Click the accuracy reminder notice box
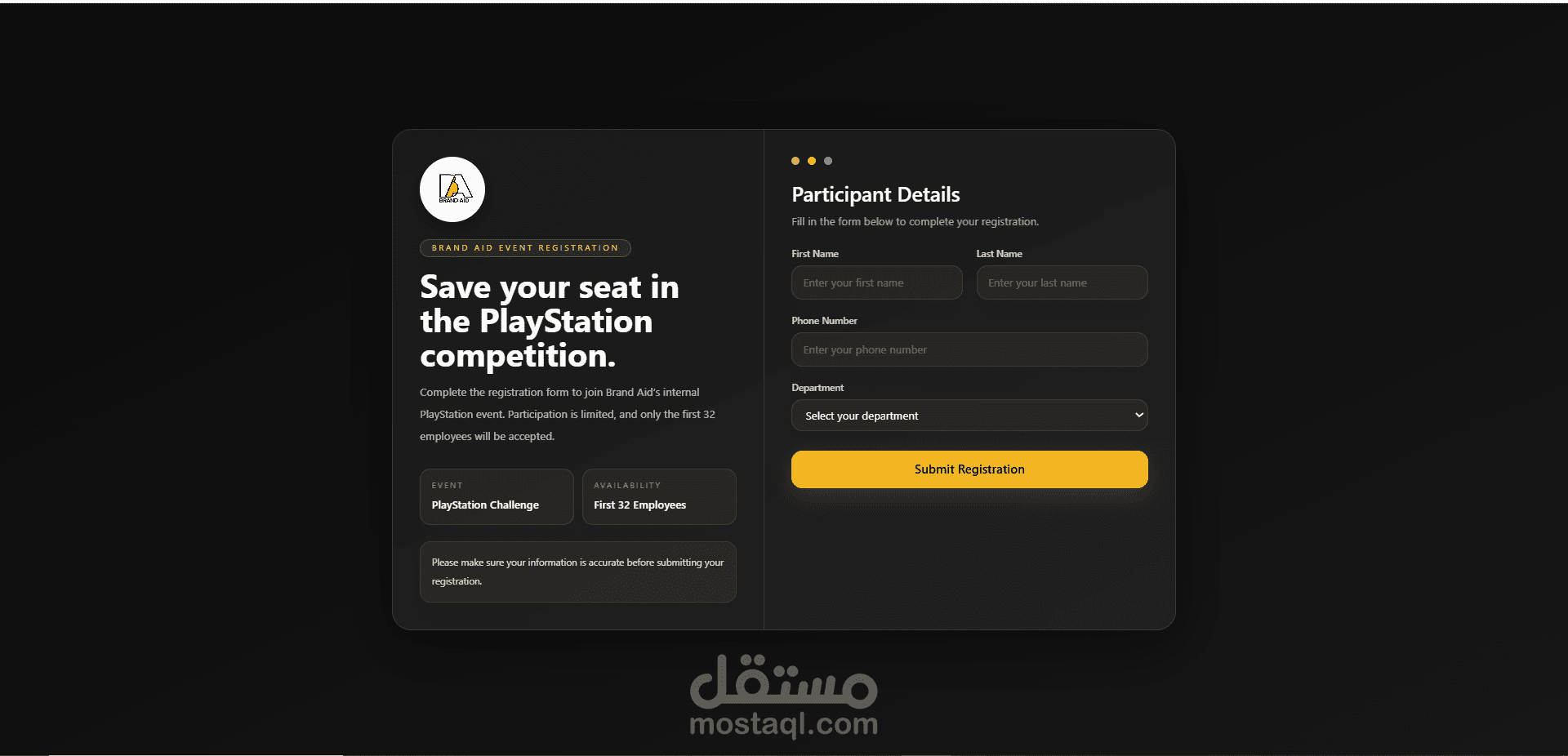Image resolution: width=1568 pixels, height=756 pixels. click(577, 571)
